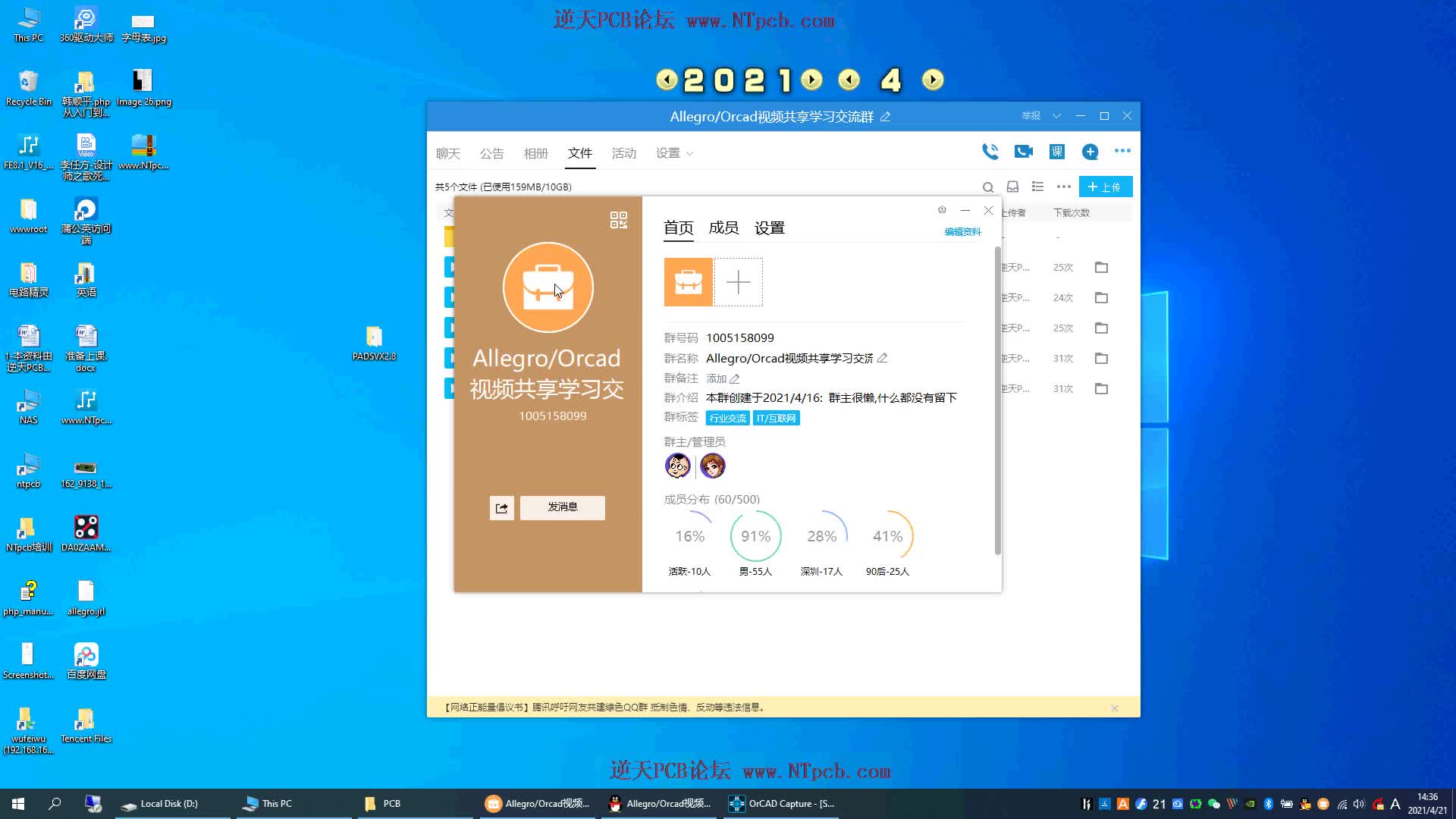Start a group video call

(1023, 152)
